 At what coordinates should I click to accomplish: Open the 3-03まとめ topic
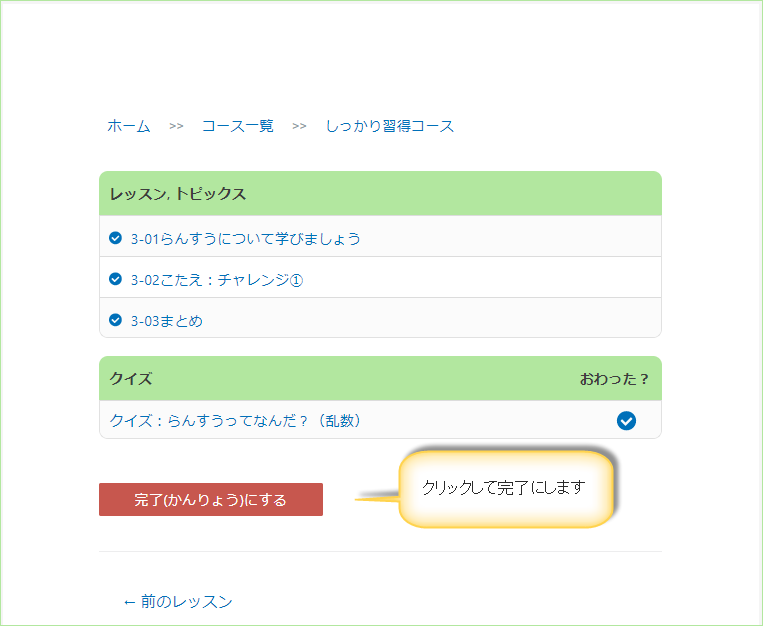point(167,321)
